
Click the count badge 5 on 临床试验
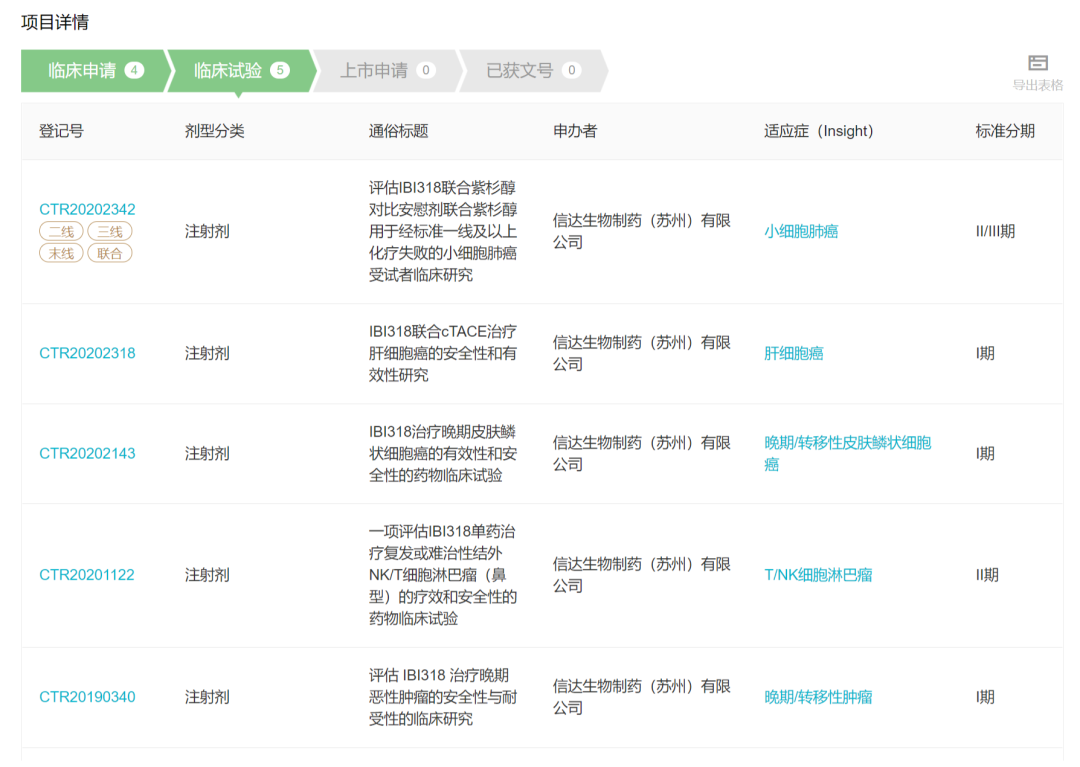(x=280, y=70)
